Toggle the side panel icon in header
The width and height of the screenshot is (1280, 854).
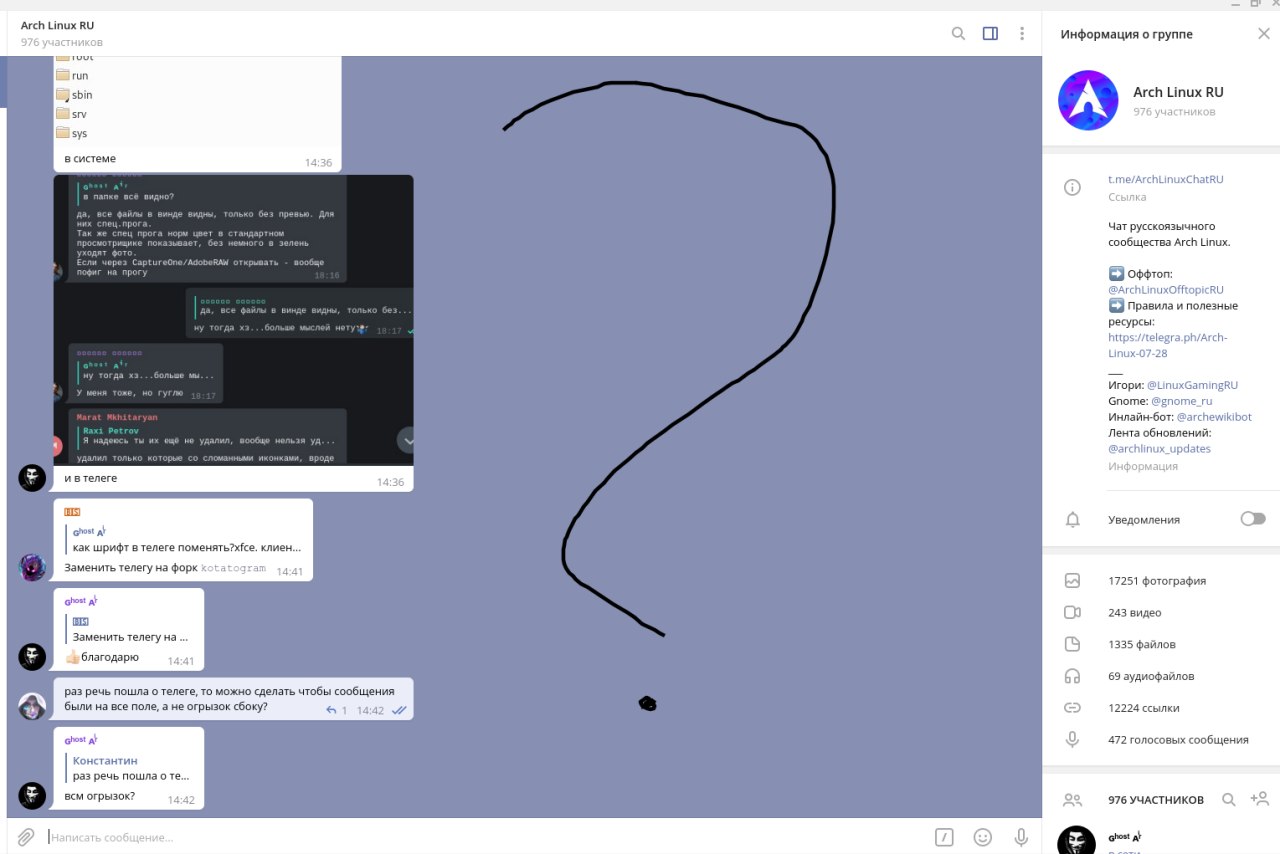(x=990, y=33)
